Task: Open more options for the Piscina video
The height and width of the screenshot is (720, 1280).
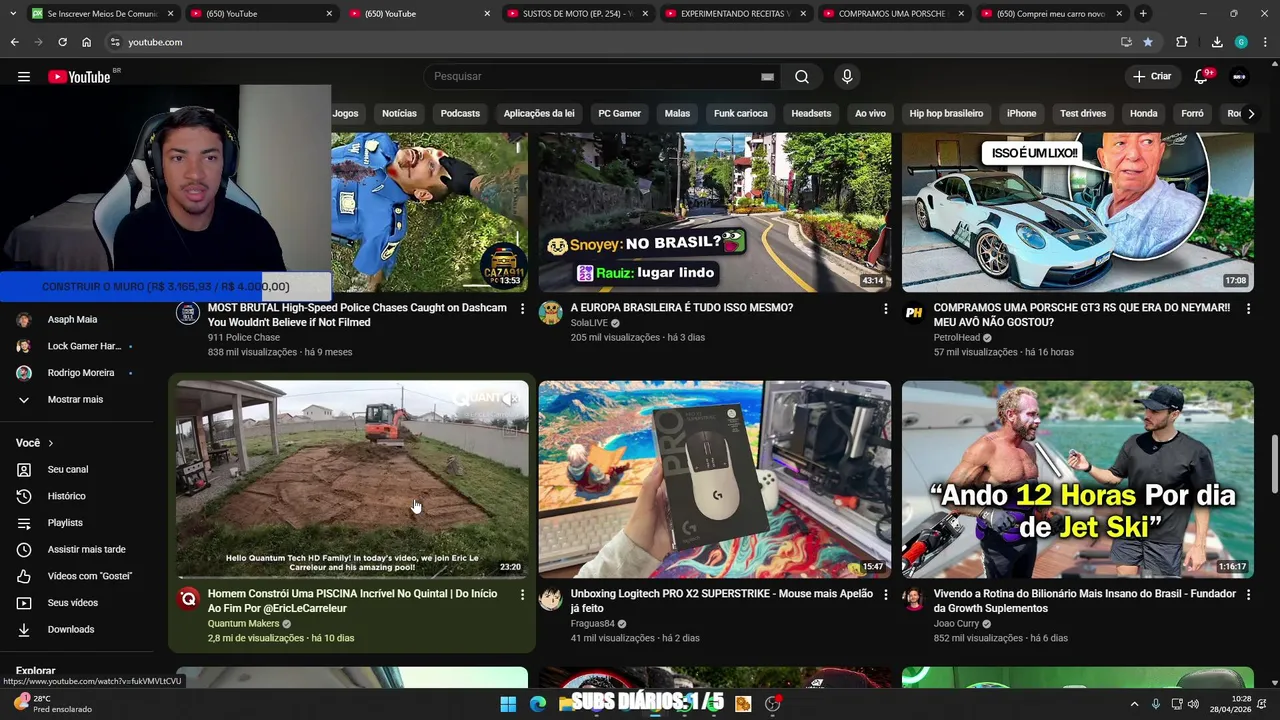Action: (522, 595)
